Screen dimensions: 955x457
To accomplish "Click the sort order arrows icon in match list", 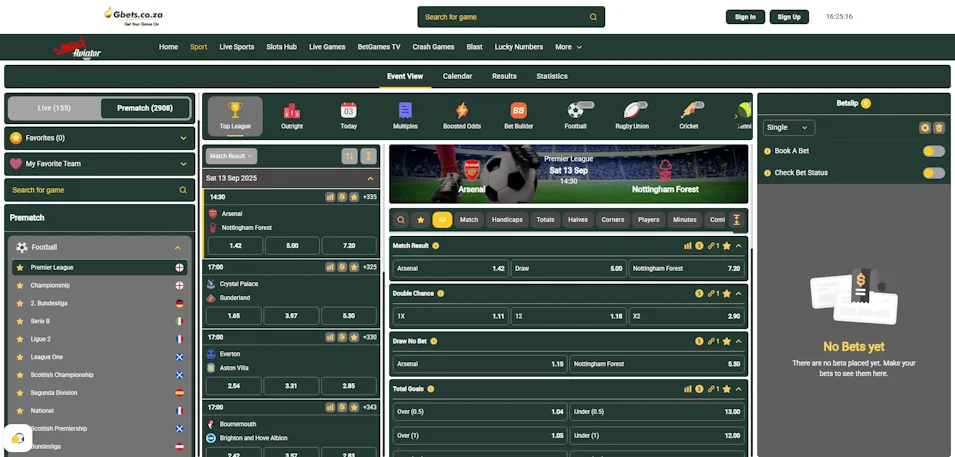I will click(350, 156).
